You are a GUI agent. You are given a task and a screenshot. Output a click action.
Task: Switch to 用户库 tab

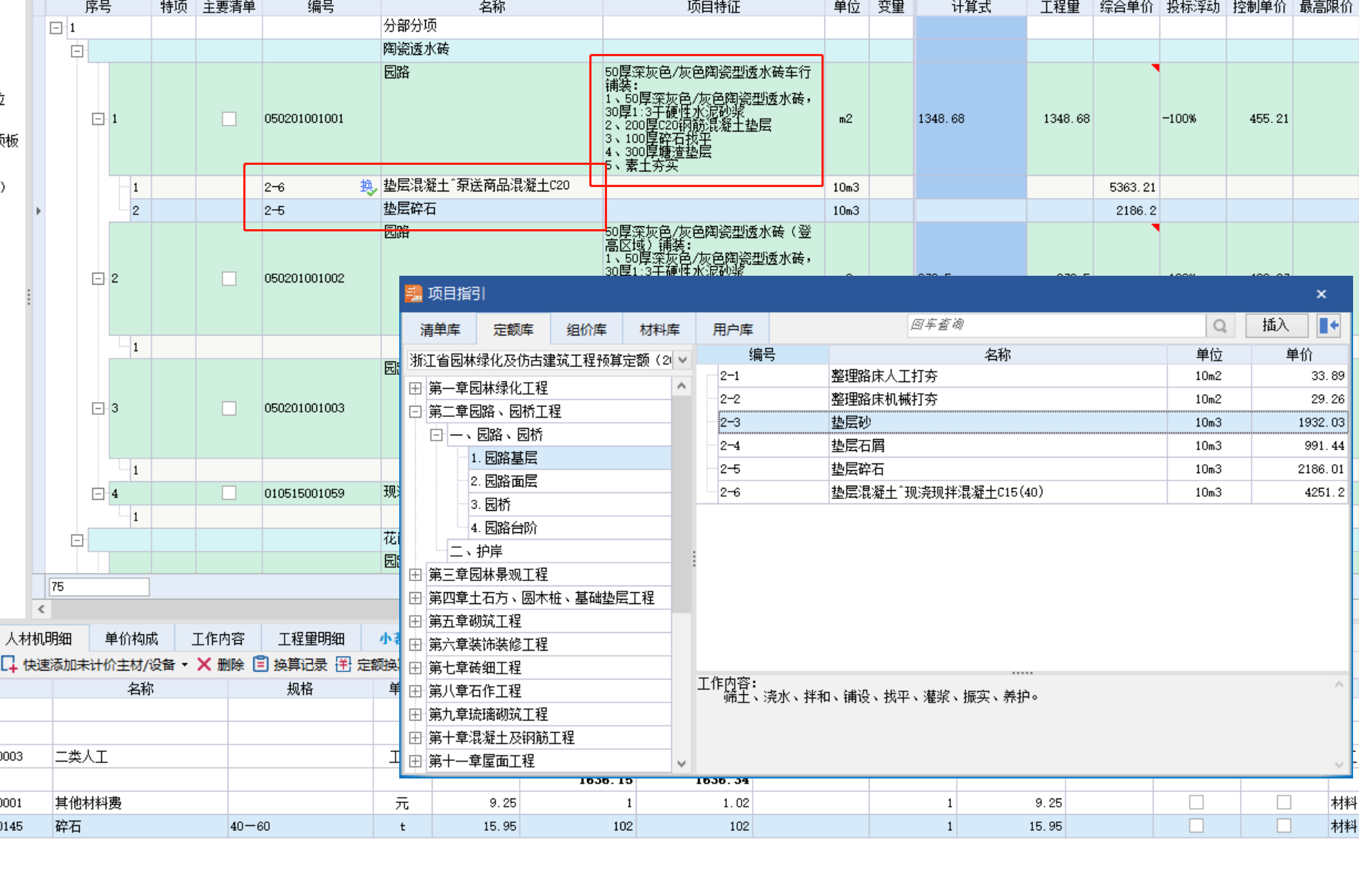point(733,330)
